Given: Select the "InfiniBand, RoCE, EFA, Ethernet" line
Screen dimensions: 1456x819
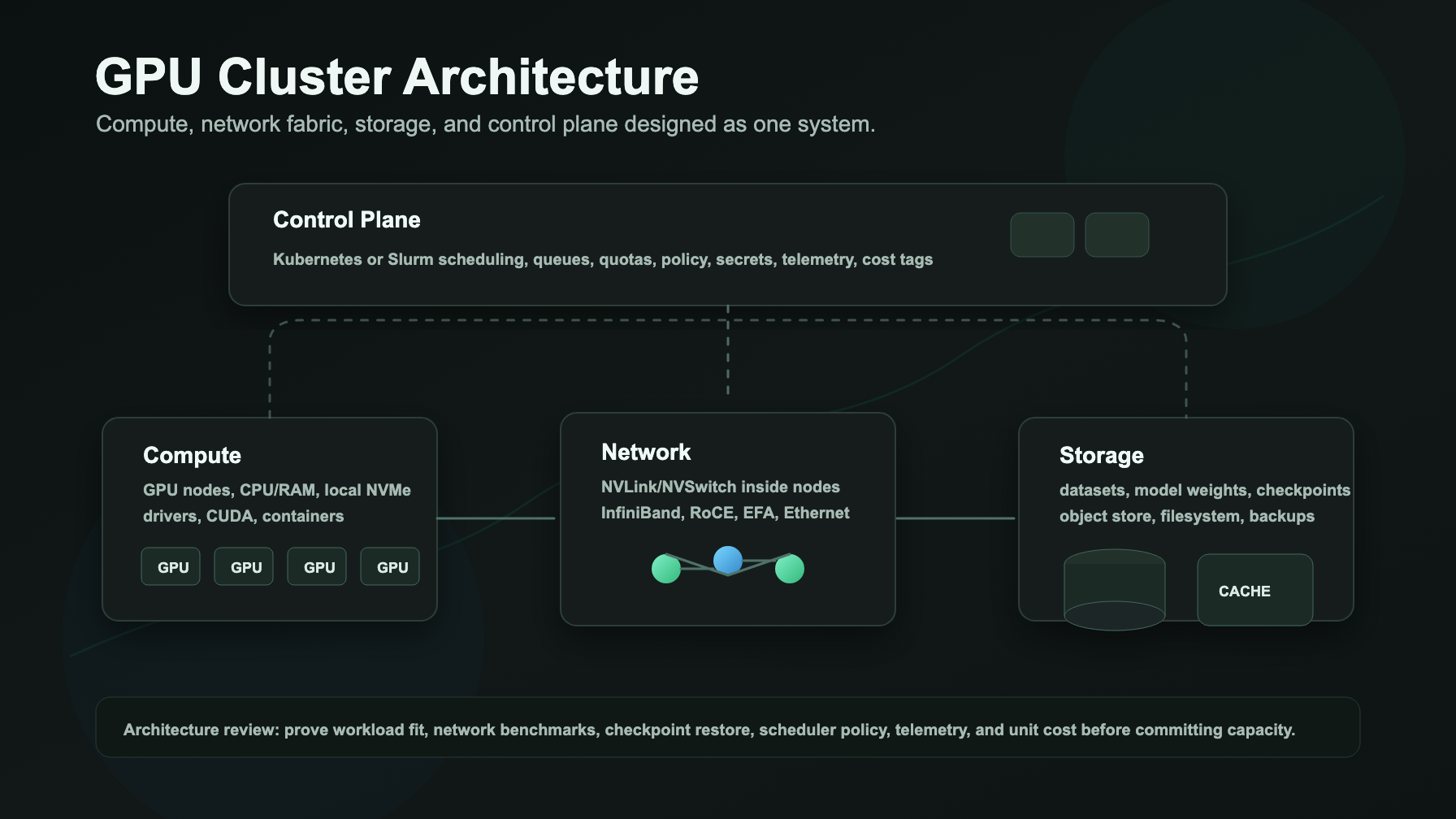Looking at the screenshot, I should [x=726, y=513].
